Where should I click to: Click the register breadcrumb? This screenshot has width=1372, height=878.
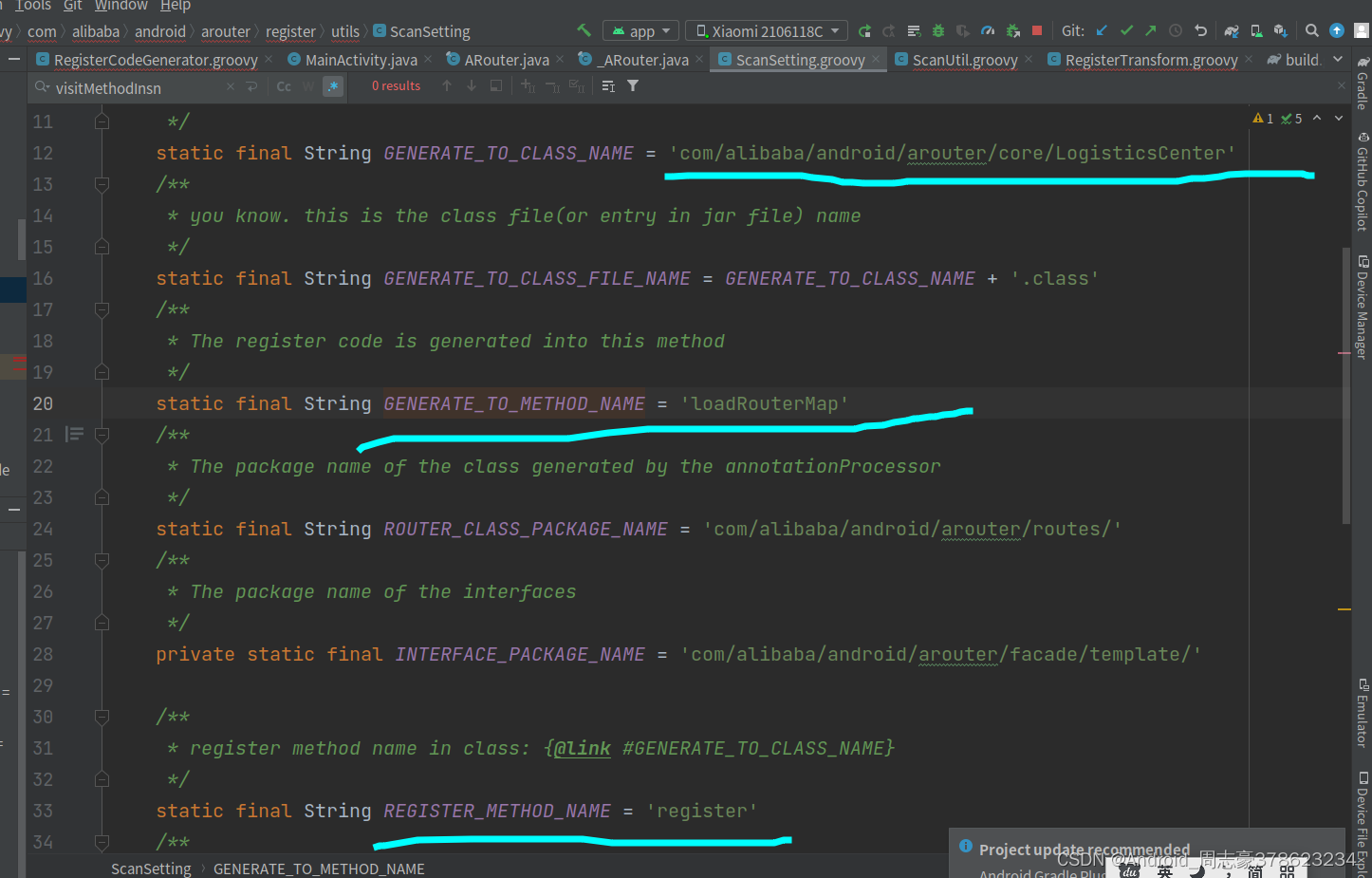290,31
